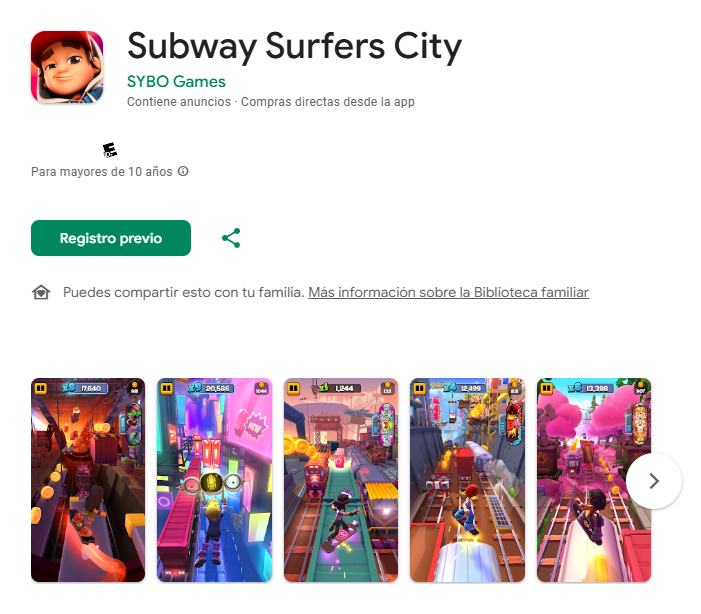Click the Subway Surfers City app icon
This screenshot has width=701, height=614.
[67, 67]
